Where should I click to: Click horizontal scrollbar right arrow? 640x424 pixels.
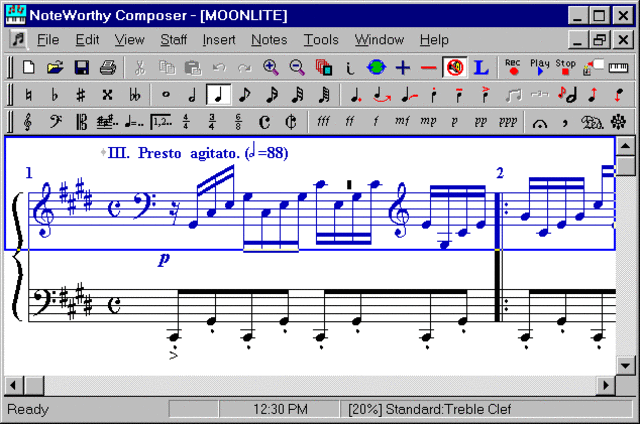606,385
